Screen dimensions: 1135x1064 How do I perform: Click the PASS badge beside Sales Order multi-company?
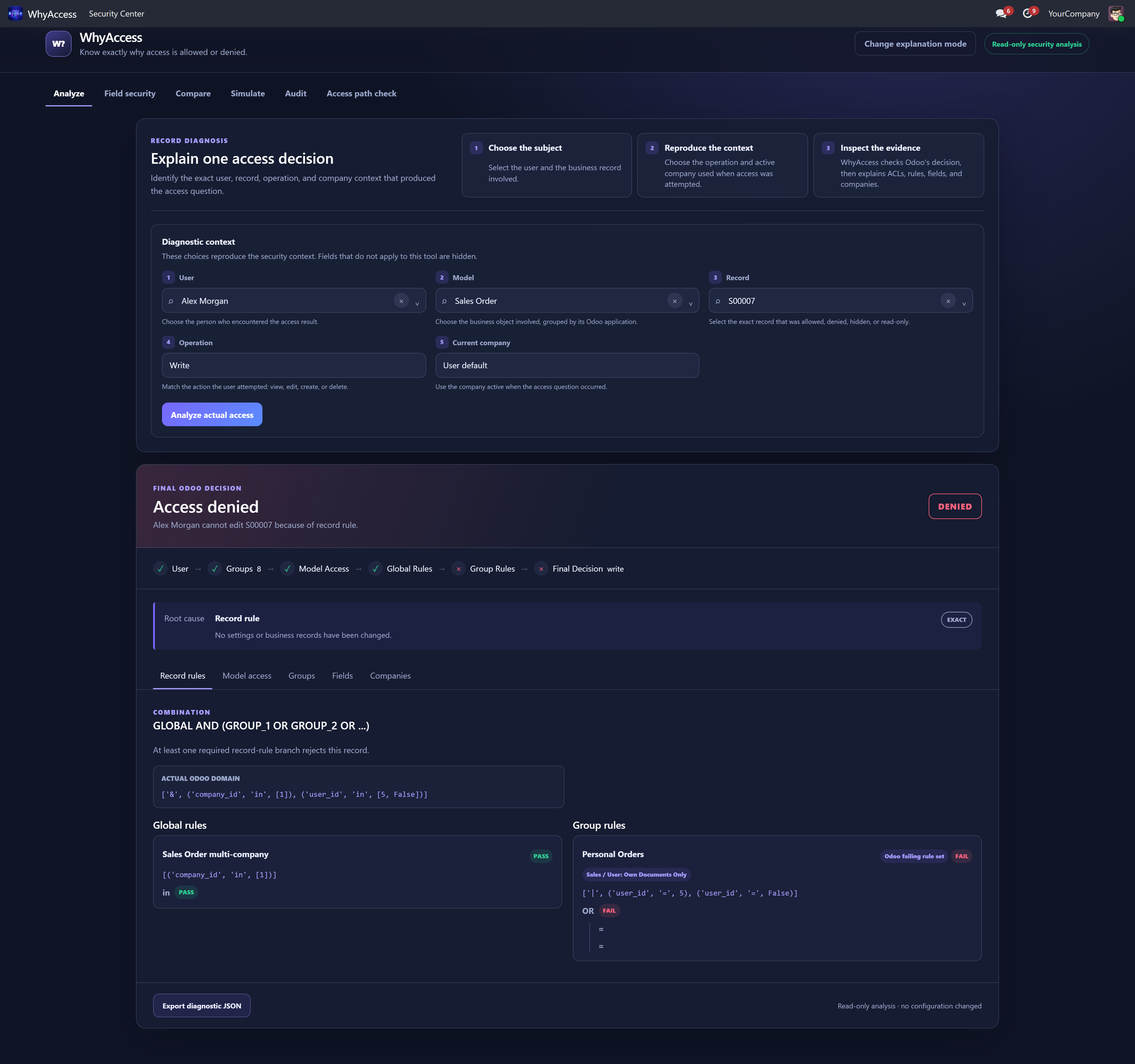pos(541,856)
